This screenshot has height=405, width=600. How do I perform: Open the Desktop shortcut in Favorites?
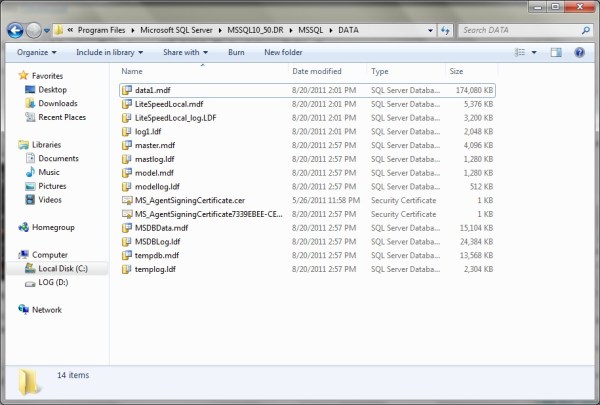pos(52,90)
